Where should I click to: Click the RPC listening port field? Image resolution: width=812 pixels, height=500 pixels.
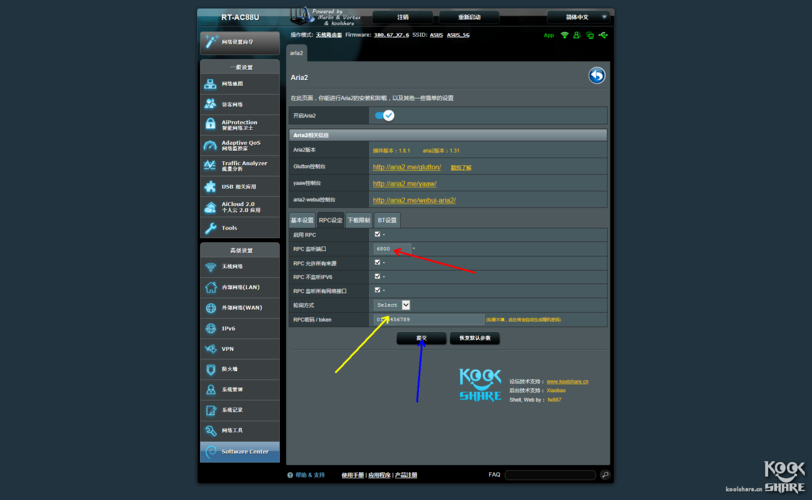point(392,249)
